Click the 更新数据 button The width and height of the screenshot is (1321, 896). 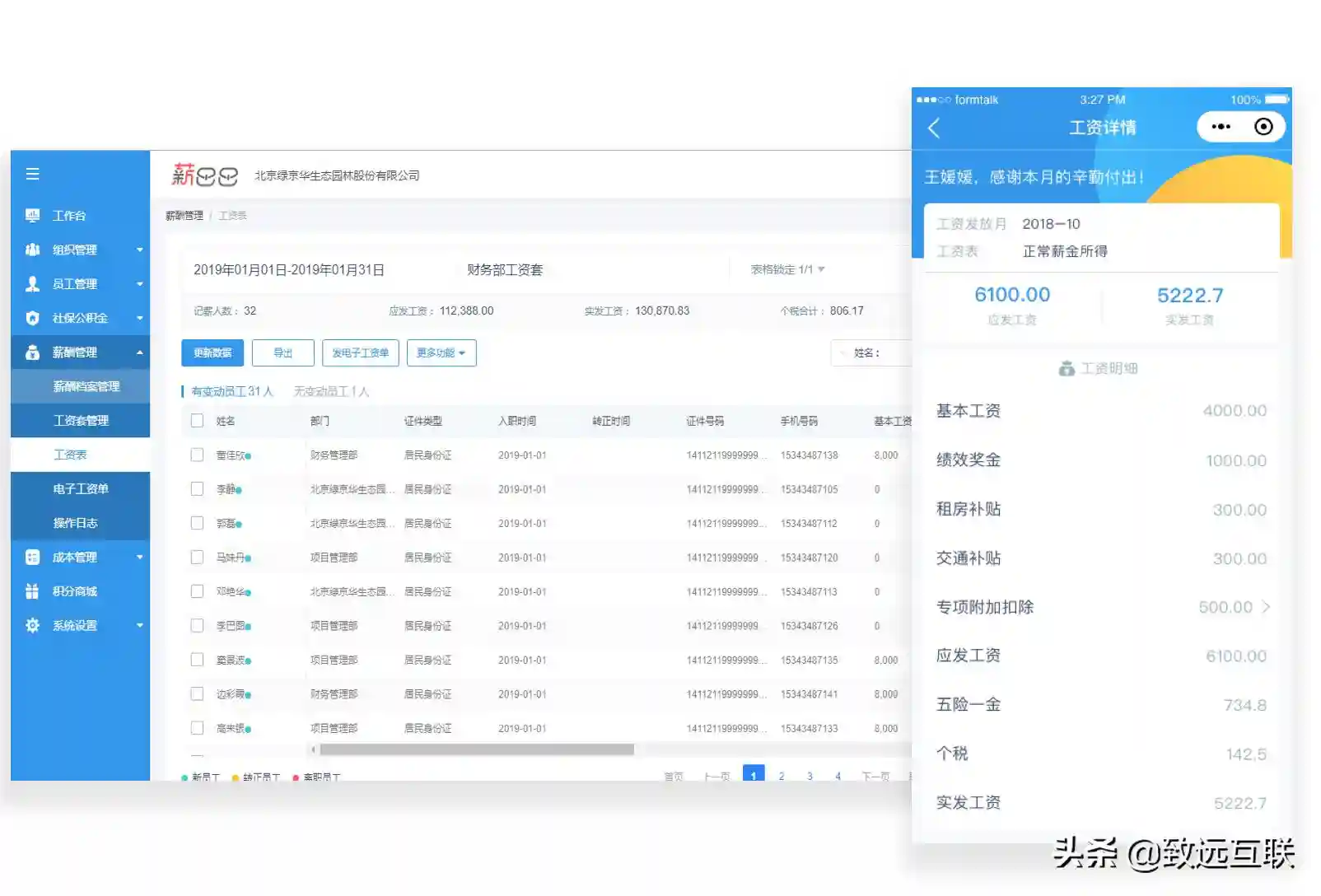point(212,353)
